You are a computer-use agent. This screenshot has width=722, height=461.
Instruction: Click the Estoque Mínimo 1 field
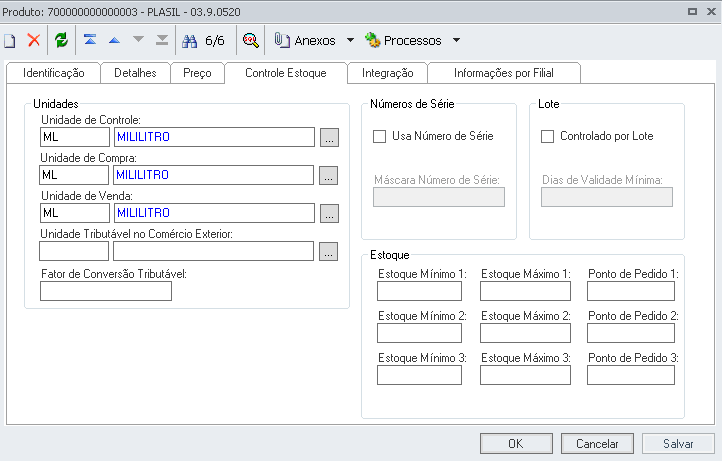[x=419, y=291]
